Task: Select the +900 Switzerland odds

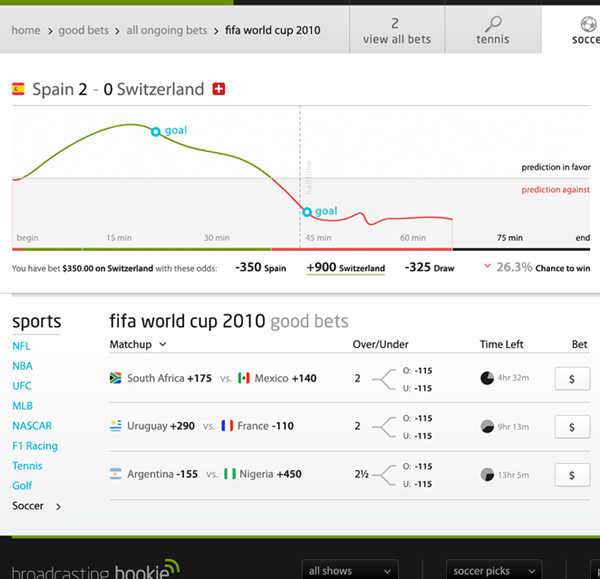Action: pyautogui.click(x=346, y=267)
